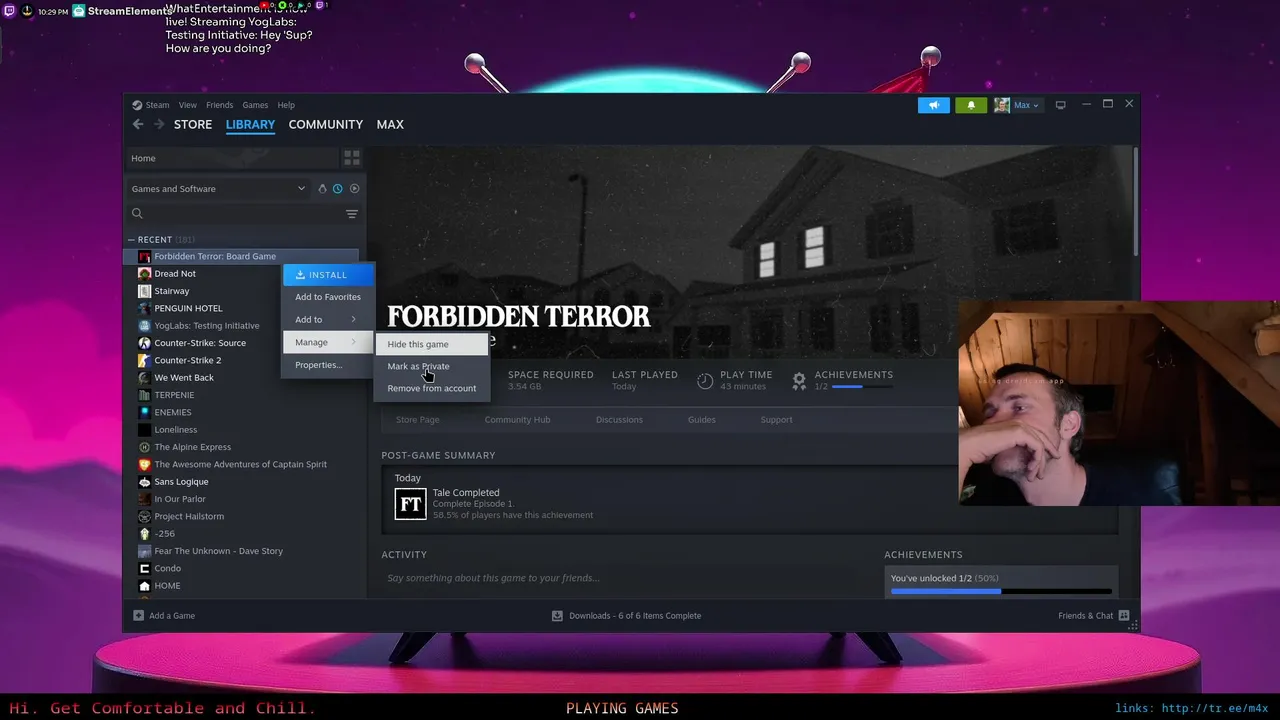Click the StreamElements logo in overlay bar

80,11
